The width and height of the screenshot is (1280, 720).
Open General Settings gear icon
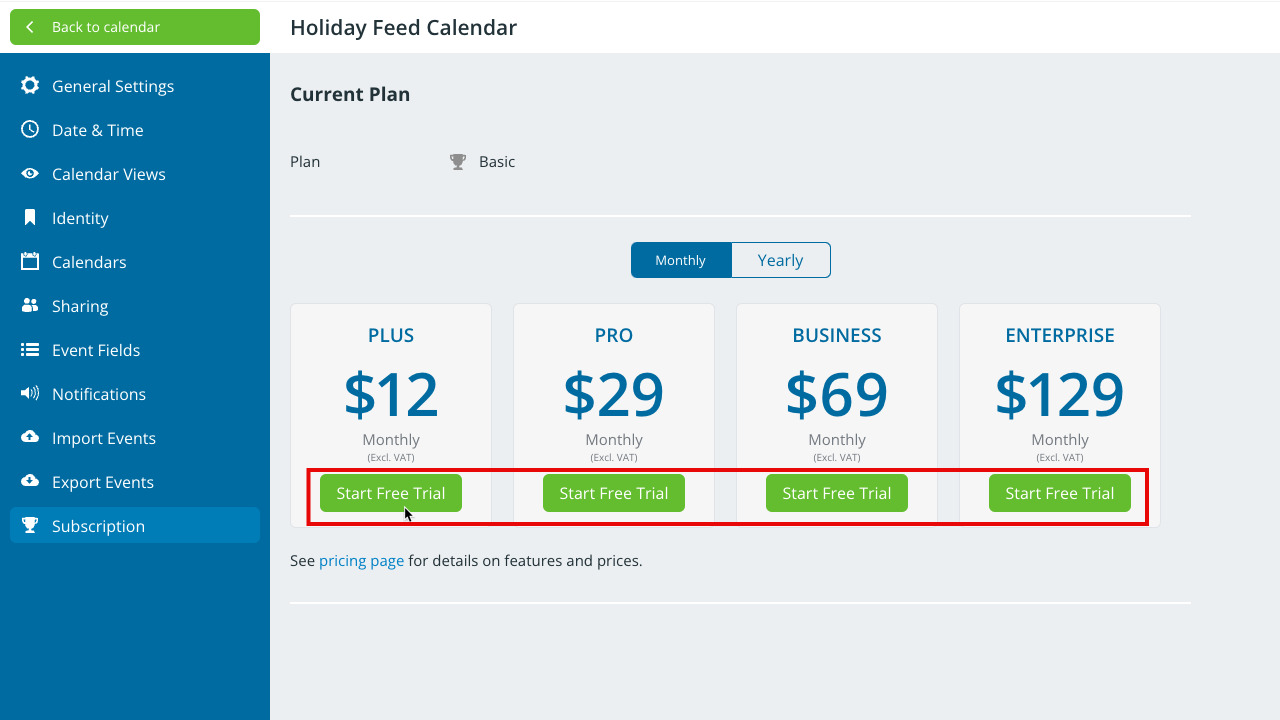coord(30,86)
